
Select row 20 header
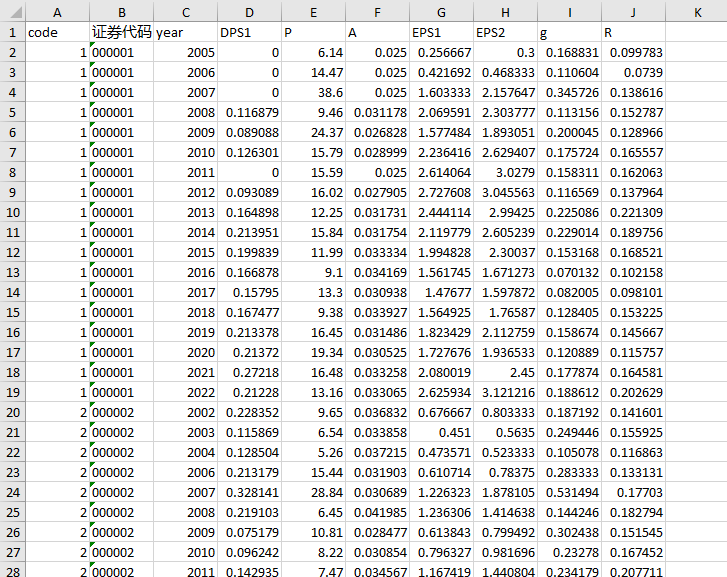click(x=13, y=412)
